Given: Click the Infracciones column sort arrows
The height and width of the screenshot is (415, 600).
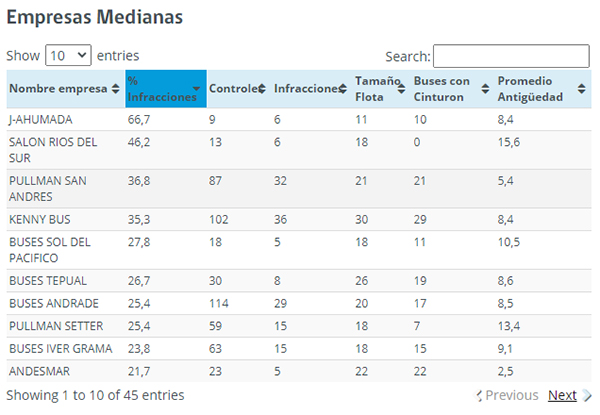Looking at the screenshot, I should [x=340, y=89].
